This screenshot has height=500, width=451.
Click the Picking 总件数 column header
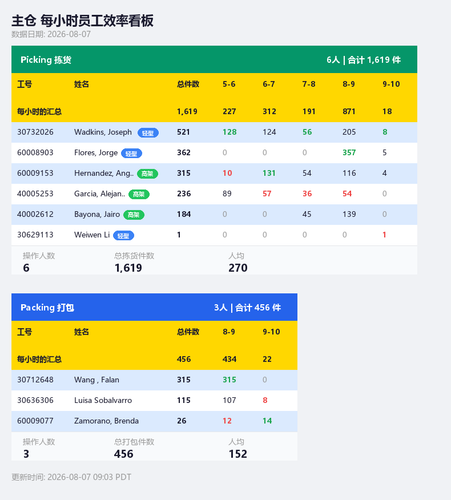(188, 84)
